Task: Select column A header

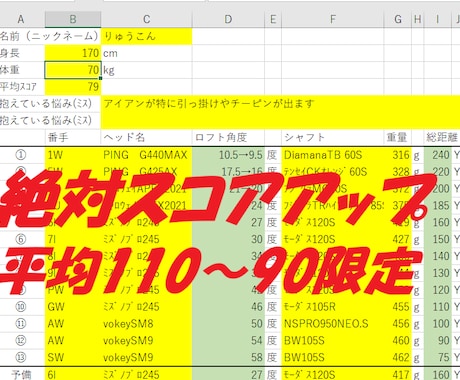Action: click(22, 19)
